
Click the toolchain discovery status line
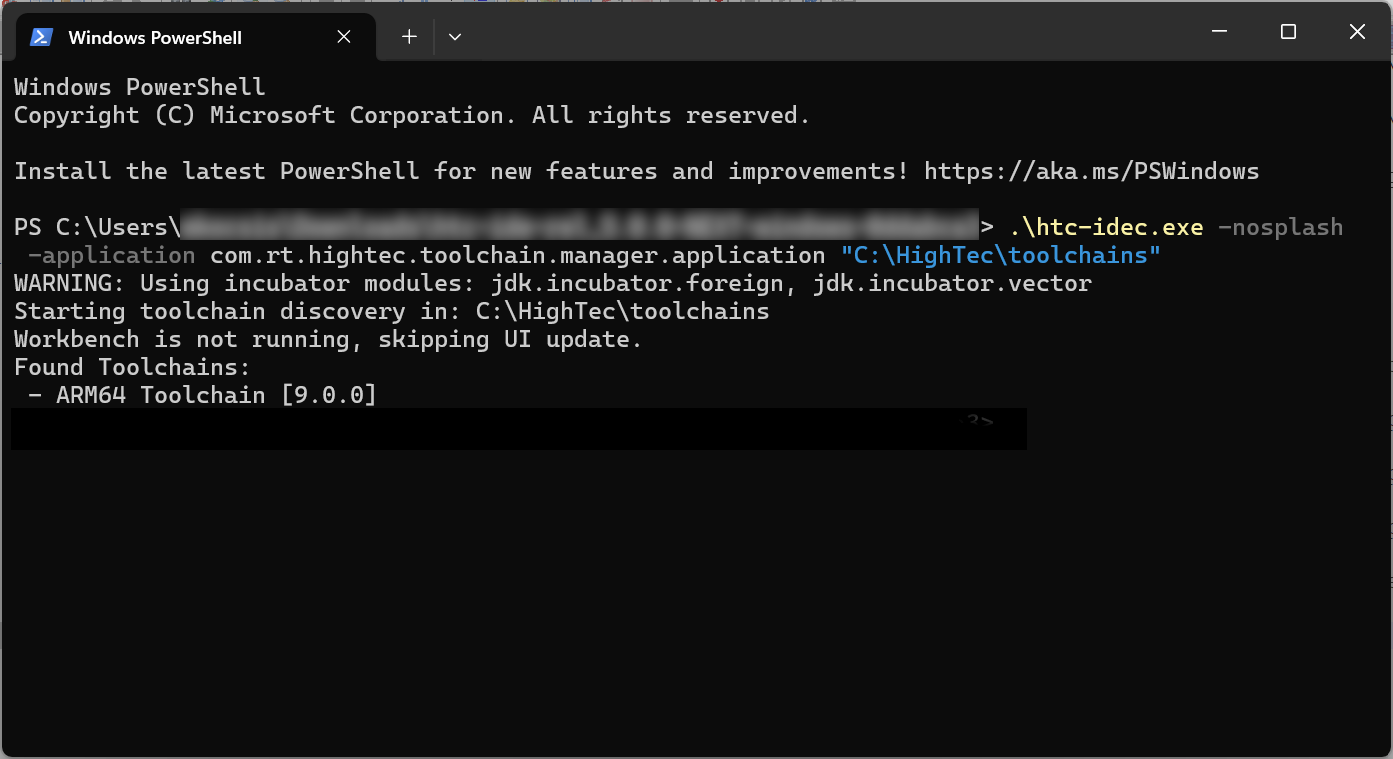click(390, 311)
